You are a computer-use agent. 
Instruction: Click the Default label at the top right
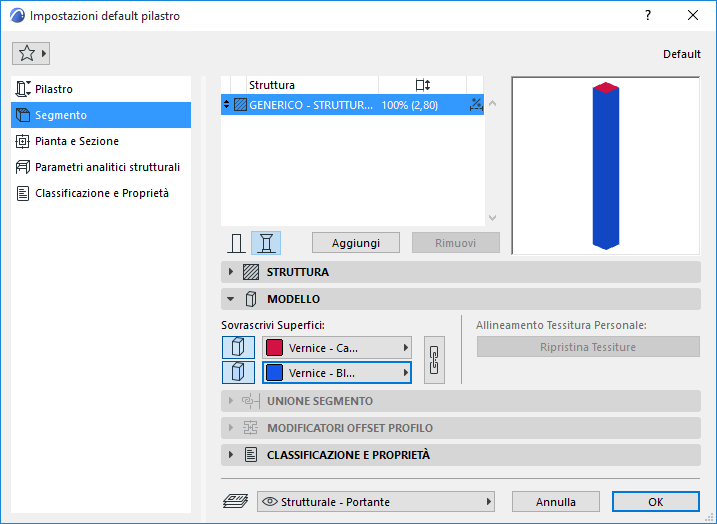coord(682,54)
